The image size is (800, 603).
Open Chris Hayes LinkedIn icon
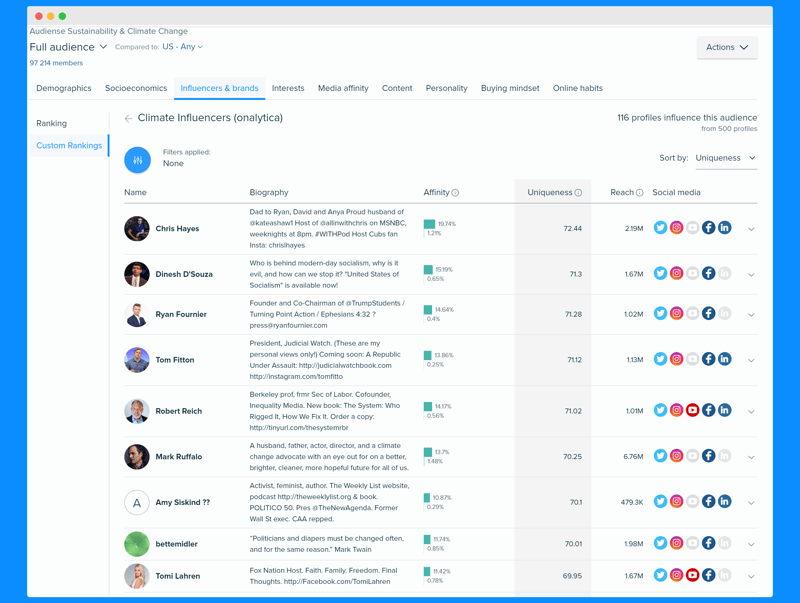(724, 228)
